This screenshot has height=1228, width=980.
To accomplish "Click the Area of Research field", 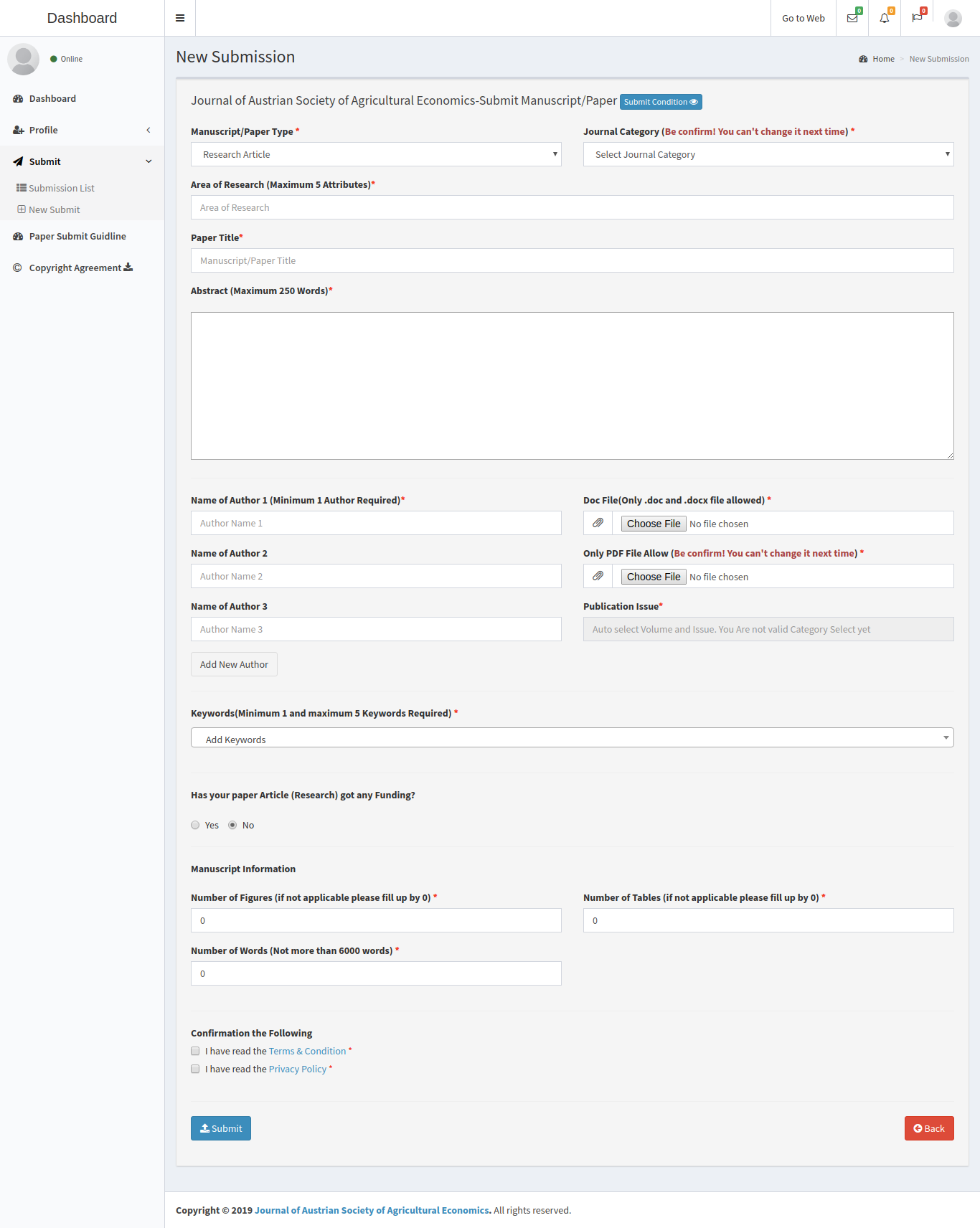I will pyautogui.click(x=572, y=207).
